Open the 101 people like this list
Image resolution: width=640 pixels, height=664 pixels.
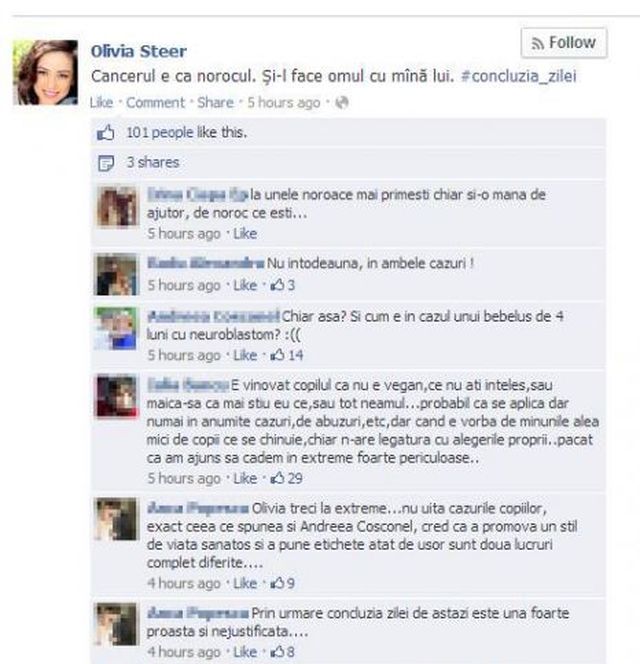coord(186,133)
